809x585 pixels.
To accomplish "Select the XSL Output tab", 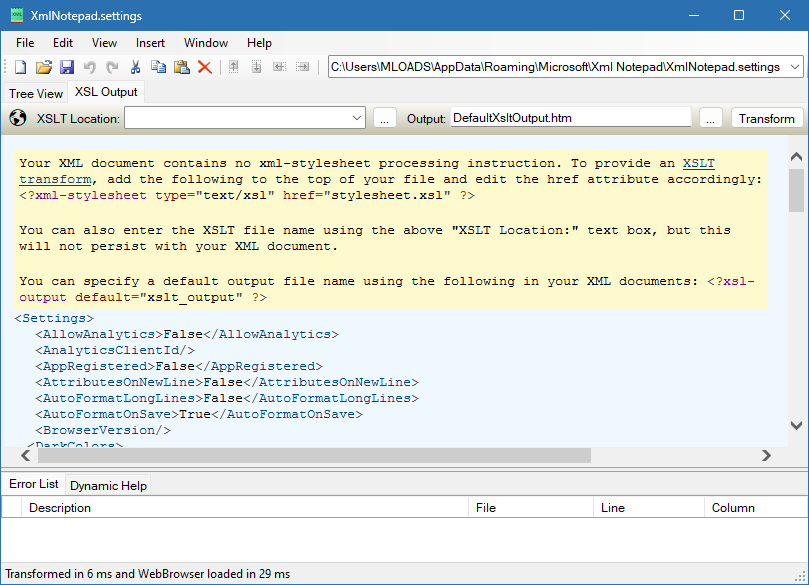I will (x=106, y=92).
